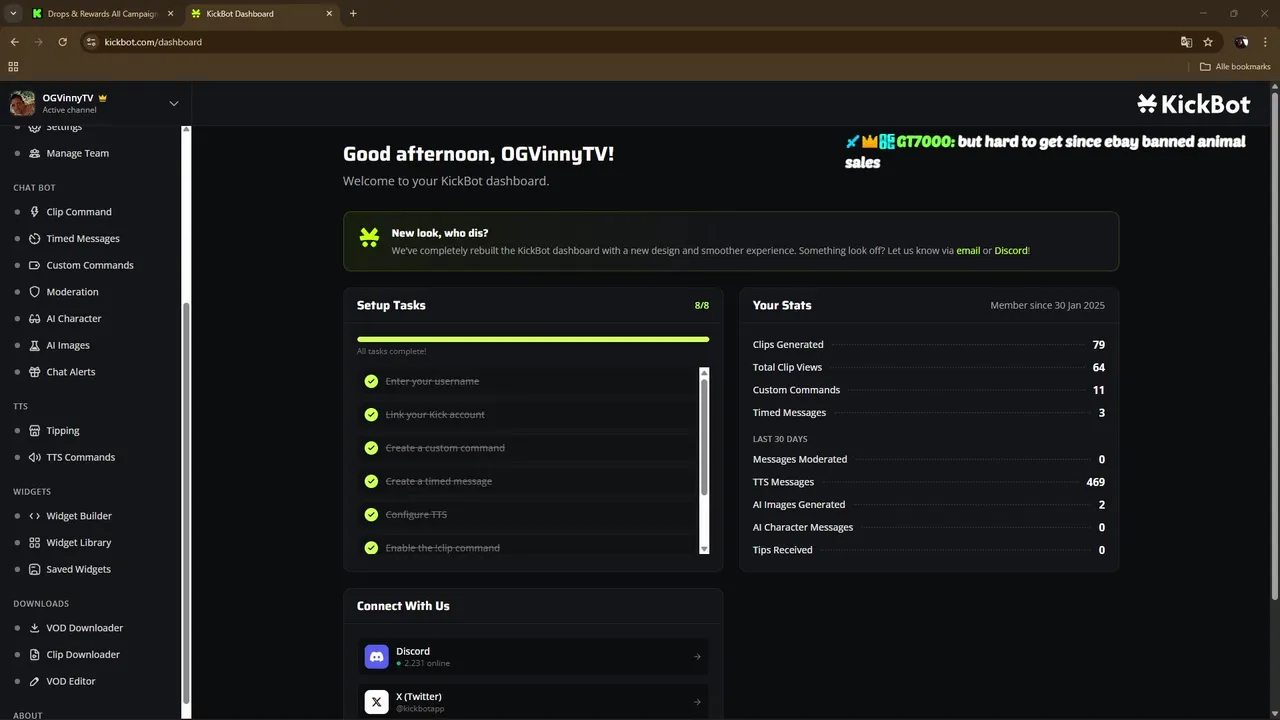
Task: Close the KickBot Dashboard tab
Action: click(x=329, y=14)
